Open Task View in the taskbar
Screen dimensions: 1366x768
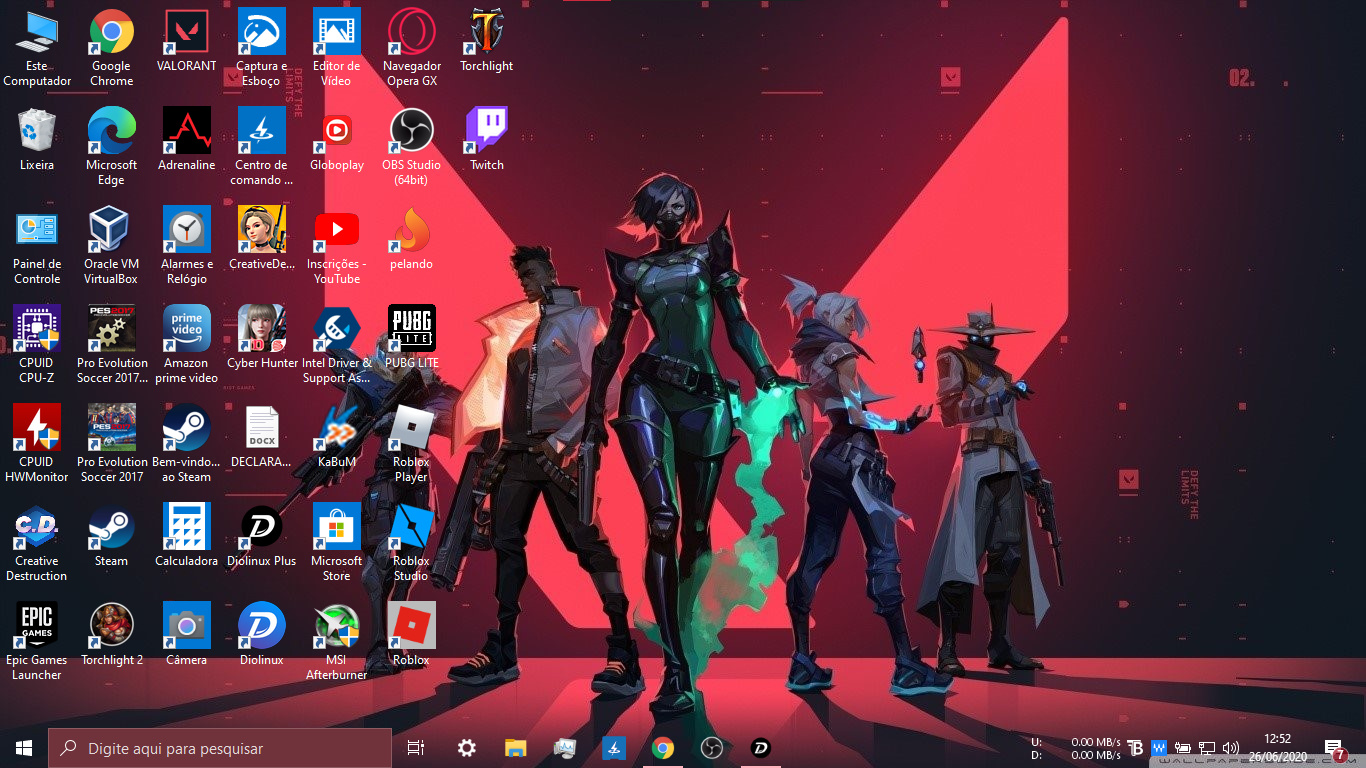(416, 748)
